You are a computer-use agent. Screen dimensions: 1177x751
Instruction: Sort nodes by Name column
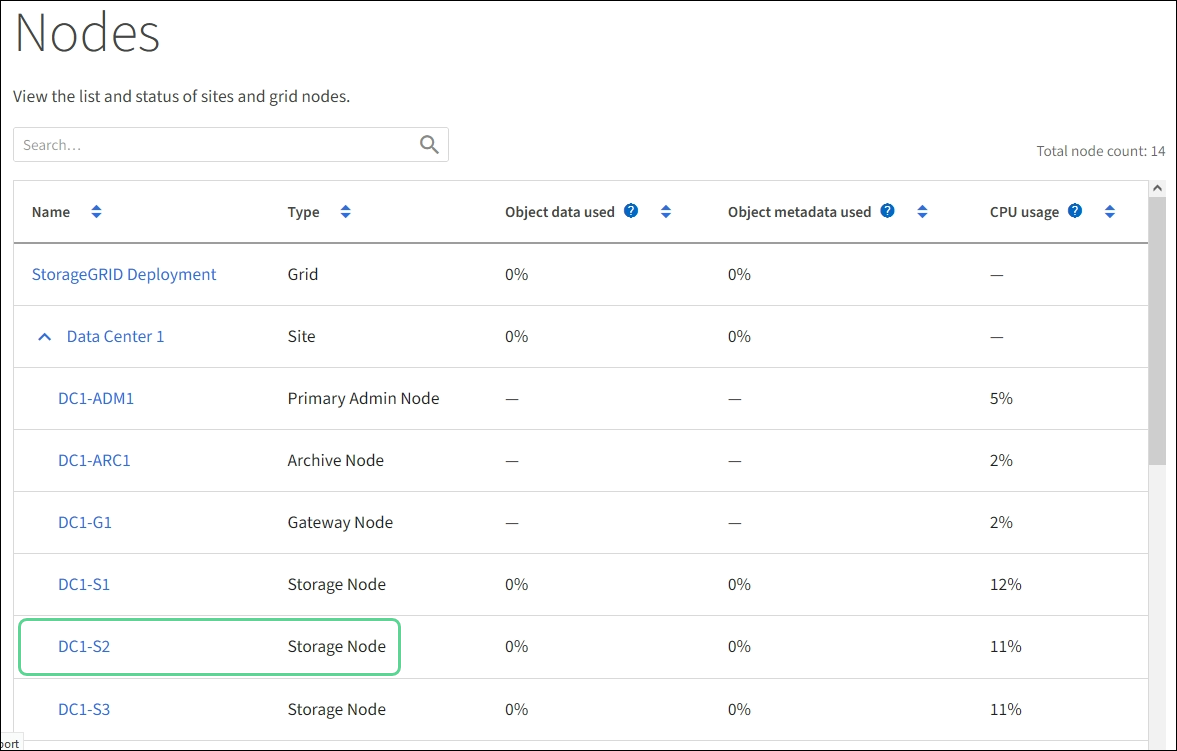click(96, 212)
